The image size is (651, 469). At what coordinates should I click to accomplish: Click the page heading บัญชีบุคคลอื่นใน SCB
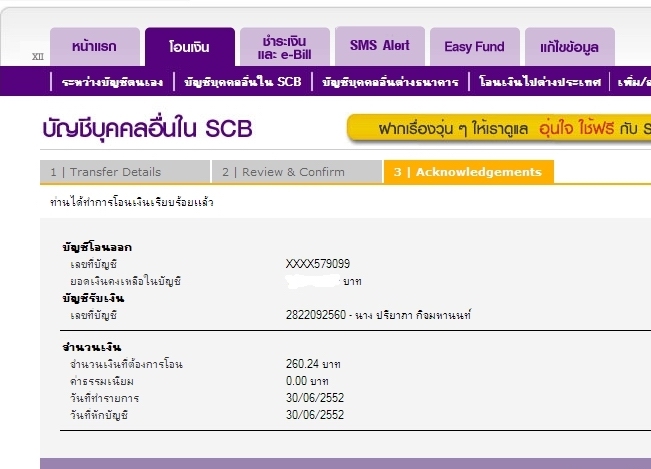147,129
